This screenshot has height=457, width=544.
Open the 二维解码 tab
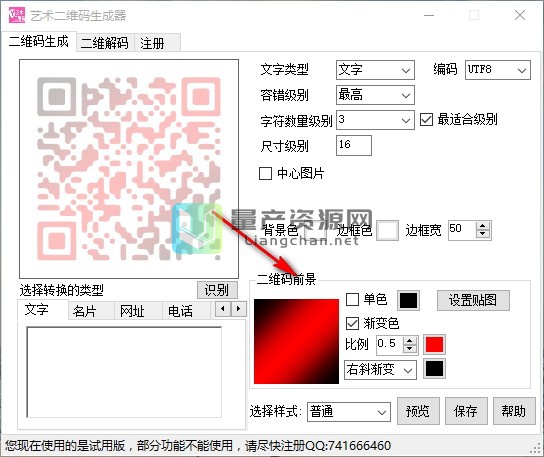click(105, 43)
